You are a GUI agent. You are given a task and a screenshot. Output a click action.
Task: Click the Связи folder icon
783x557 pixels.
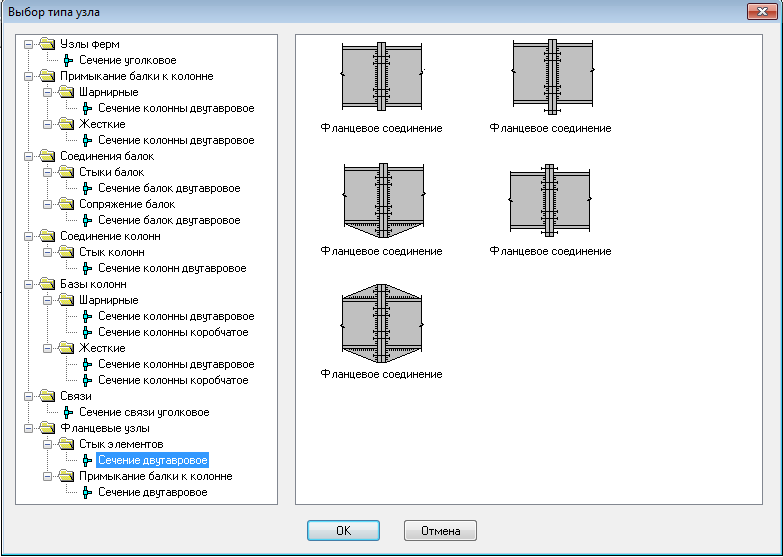click(x=47, y=396)
